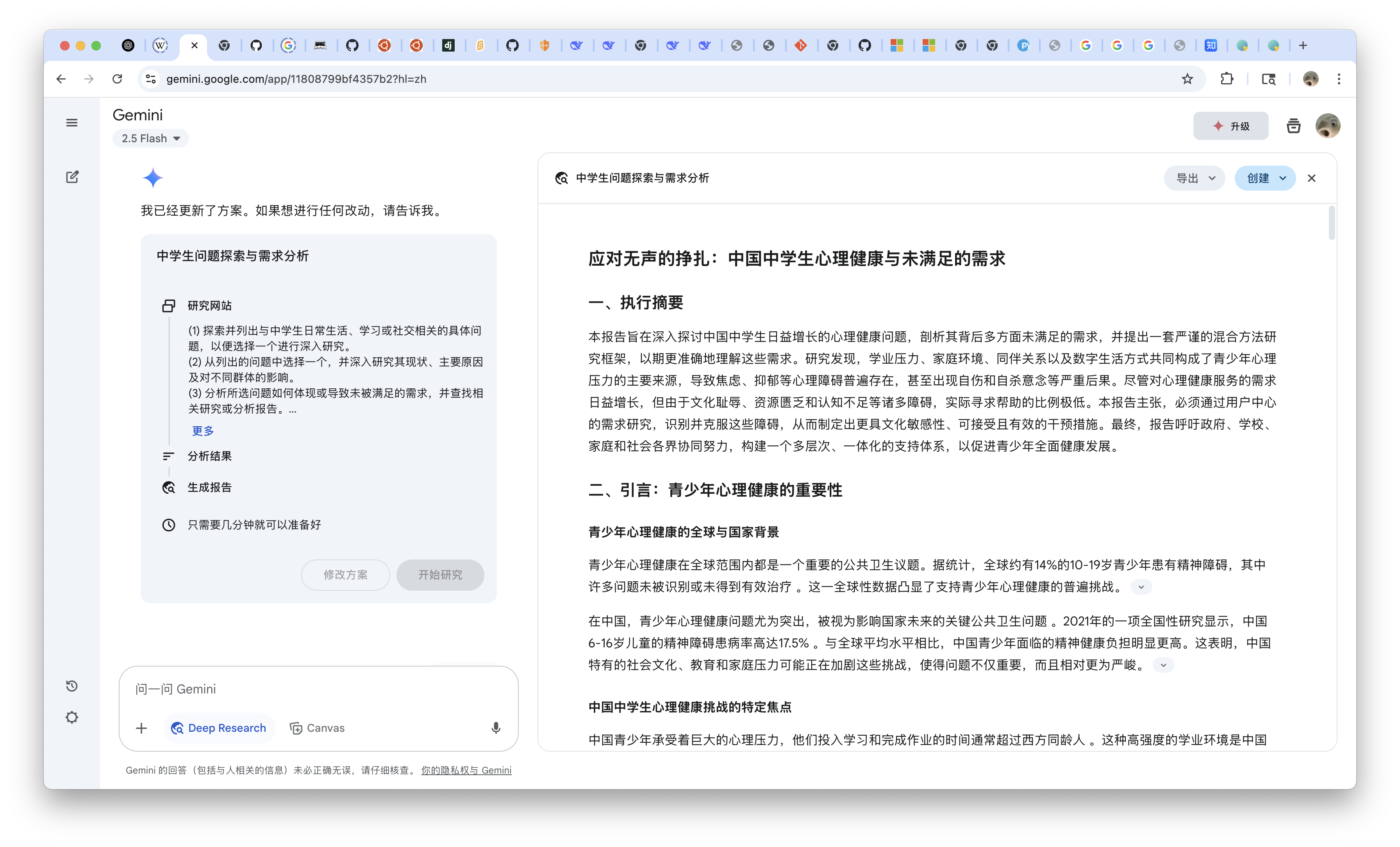This screenshot has width=1400, height=847.
Task: Toggle Deep Research mode chip
Action: [x=219, y=728]
